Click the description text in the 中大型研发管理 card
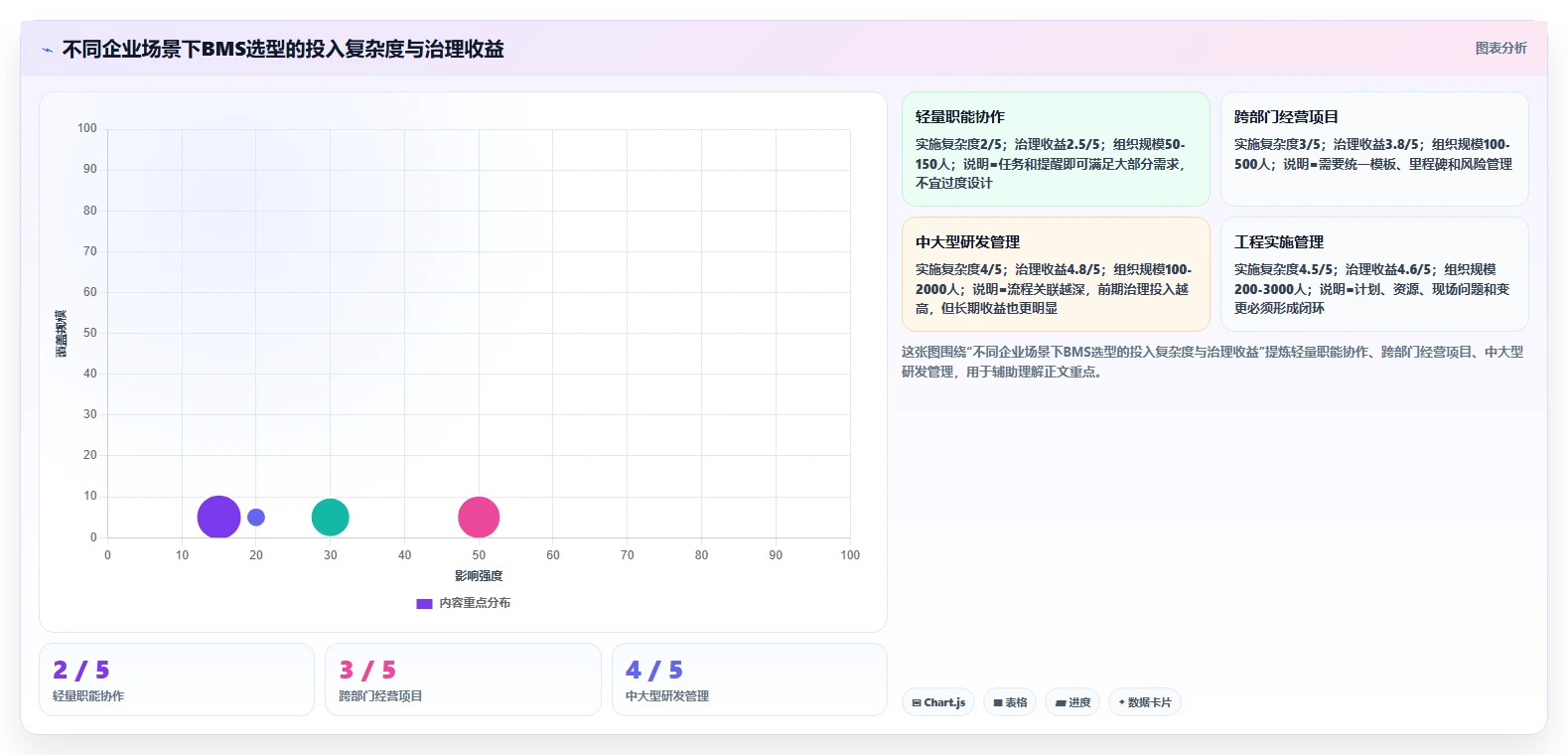Viewport: 1568px width, 755px height. pyautogui.click(x=1054, y=289)
